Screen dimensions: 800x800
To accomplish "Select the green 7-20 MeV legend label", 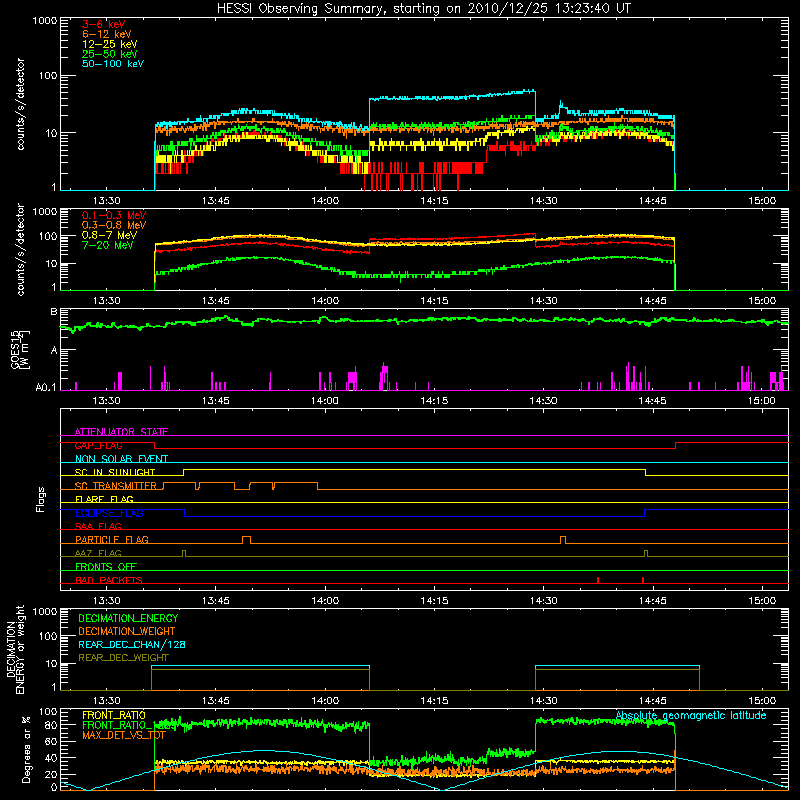I will 107,245.
